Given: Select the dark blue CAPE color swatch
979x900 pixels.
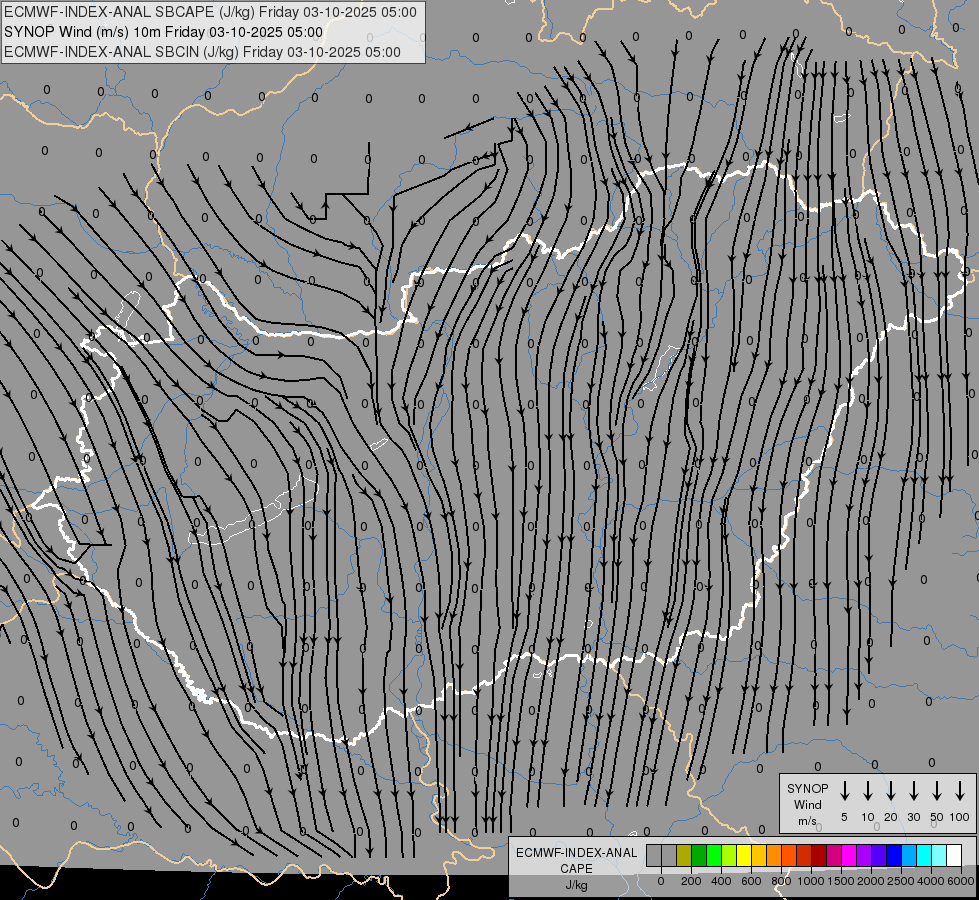Looking at the screenshot, I should (x=894, y=855).
